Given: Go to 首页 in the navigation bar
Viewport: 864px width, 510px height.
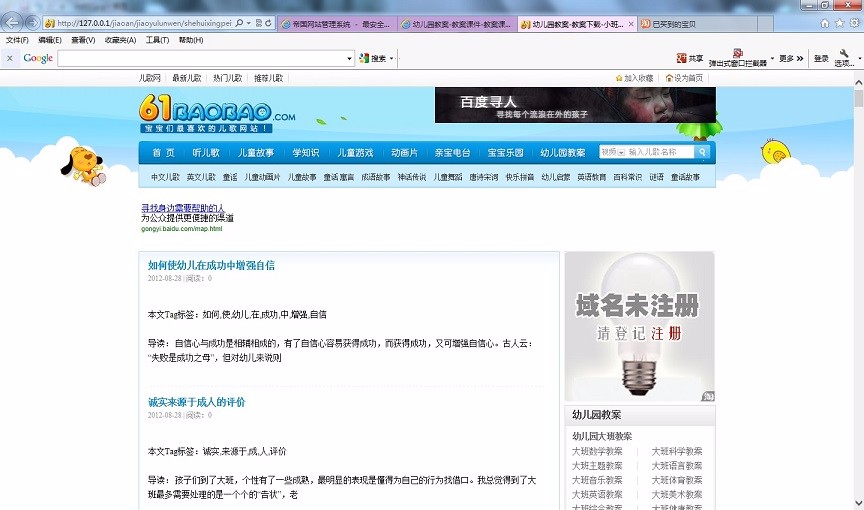Looking at the screenshot, I should pos(163,153).
